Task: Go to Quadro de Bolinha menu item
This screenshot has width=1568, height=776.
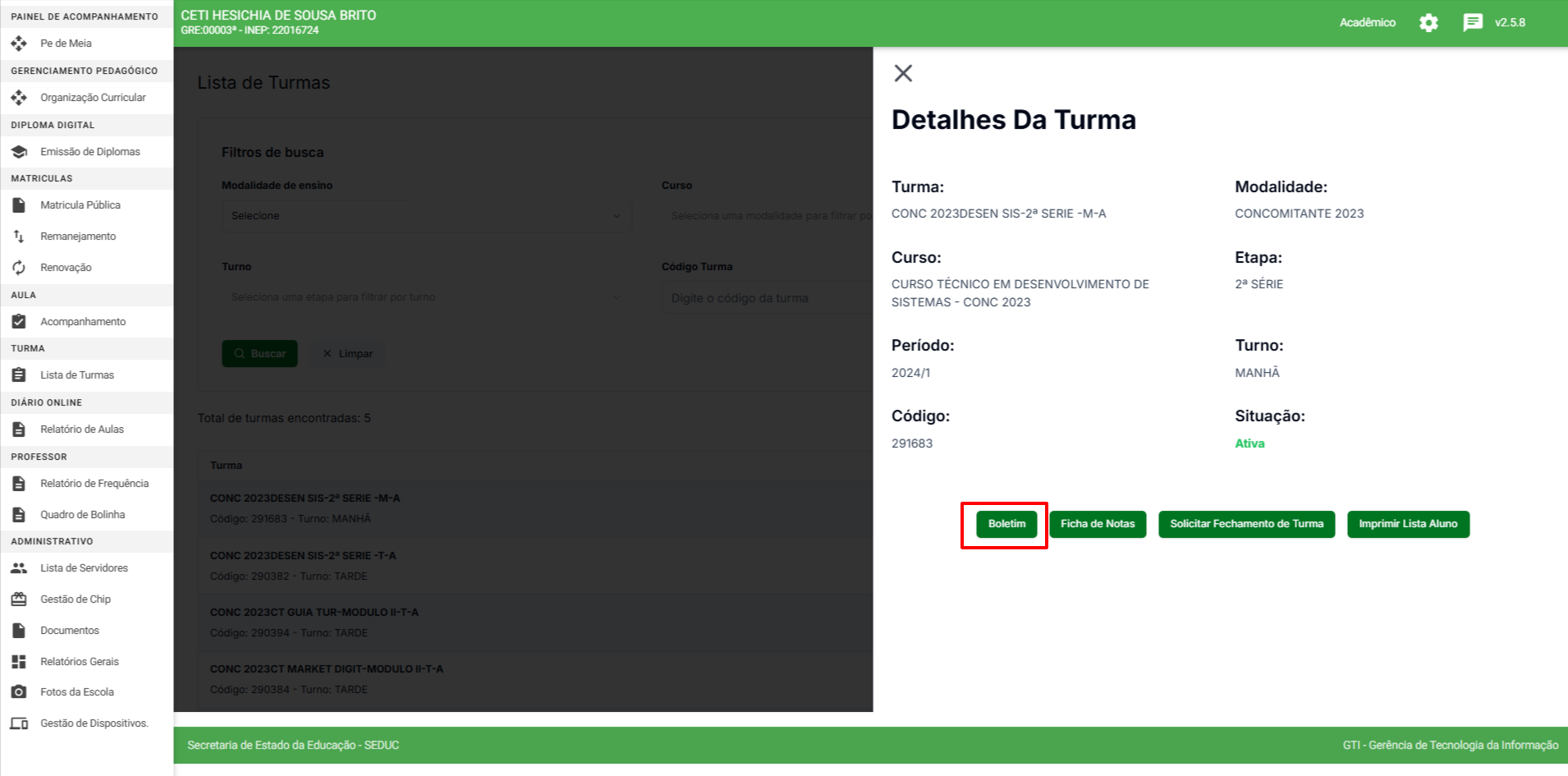Action: [82, 515]
